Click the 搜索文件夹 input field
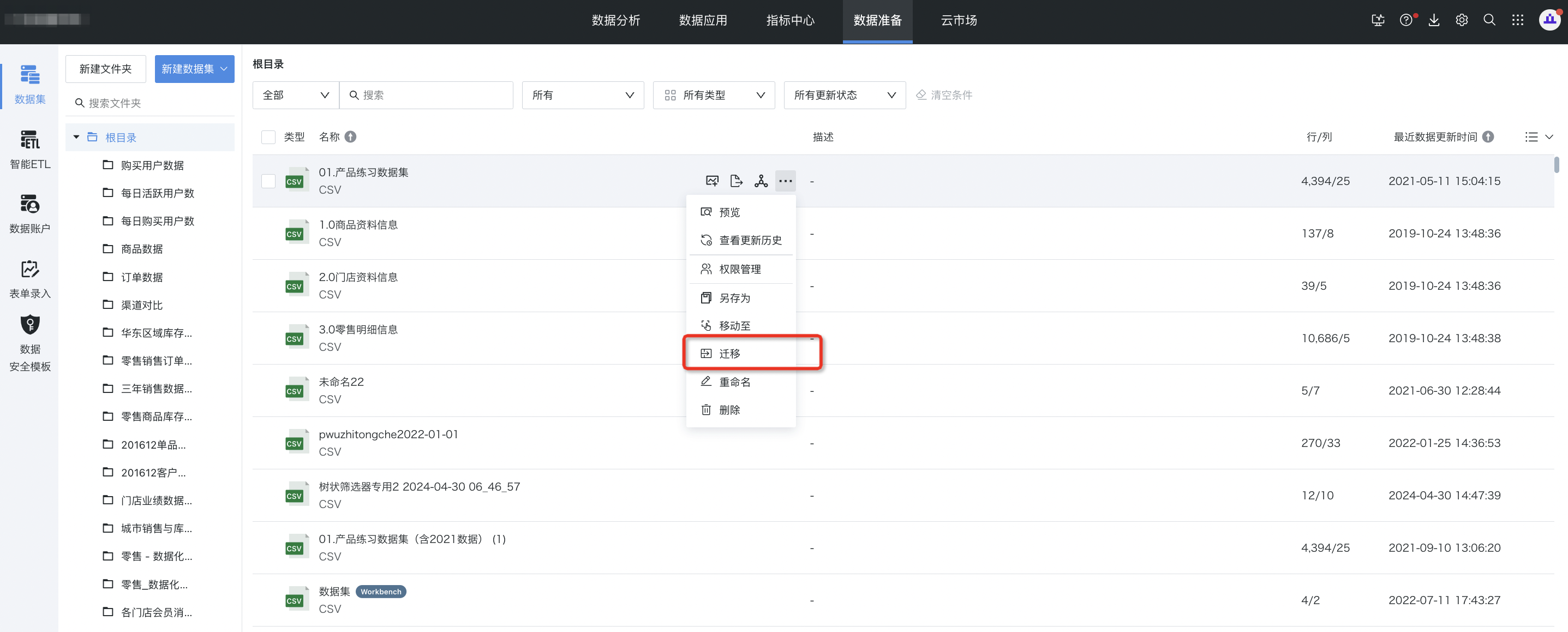The height and width of the screenshot is (632, 1568). click(x=149, y=103)
